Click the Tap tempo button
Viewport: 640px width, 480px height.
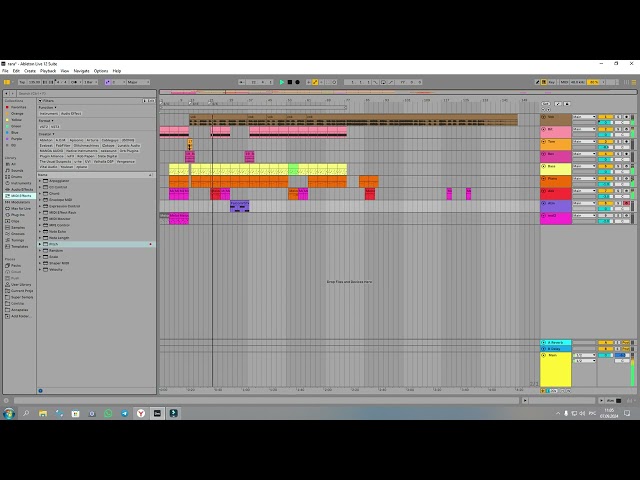pyautogui.click(x=22, y=82)
